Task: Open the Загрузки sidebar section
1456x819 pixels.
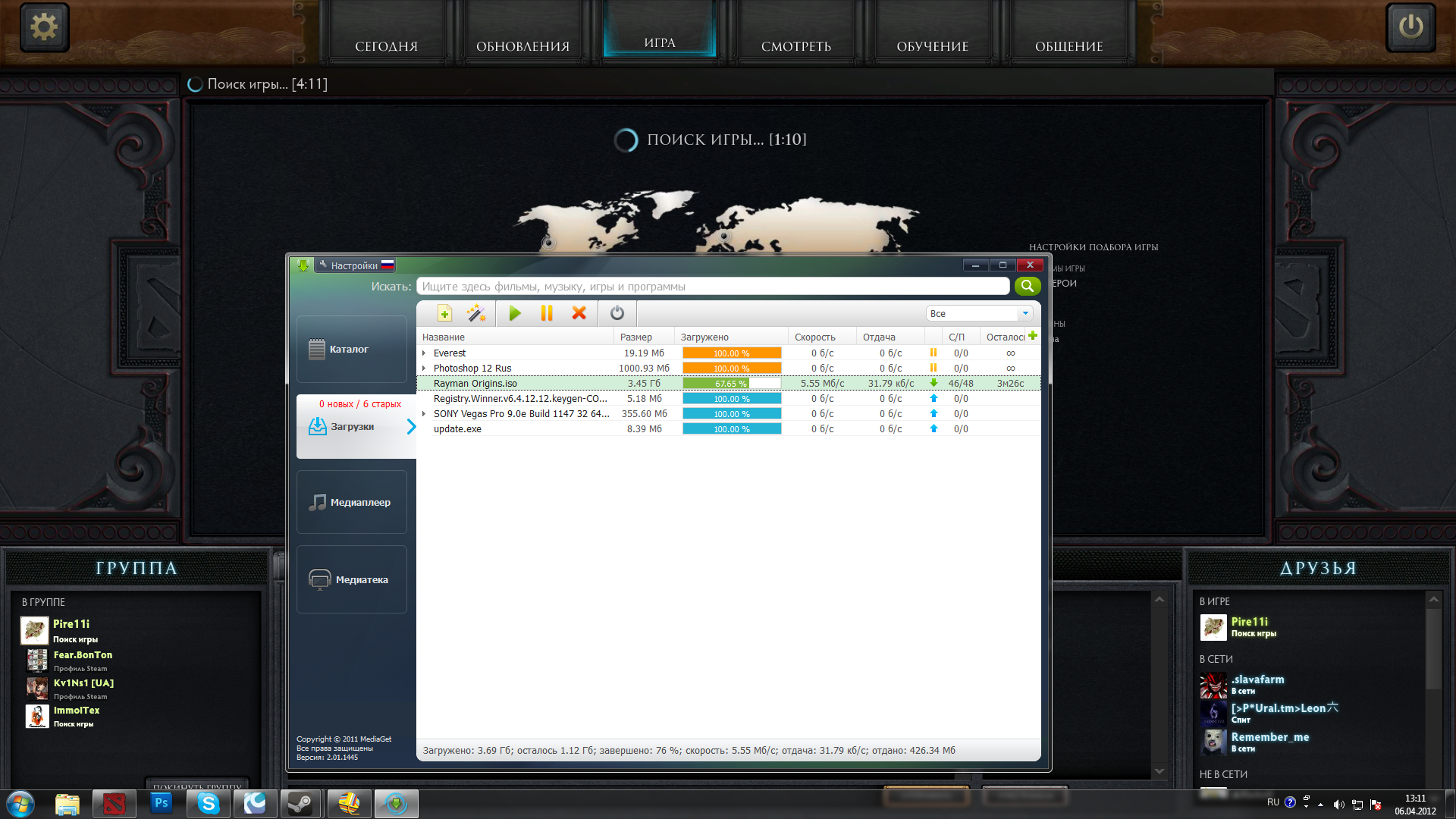Action: point(356,426)
